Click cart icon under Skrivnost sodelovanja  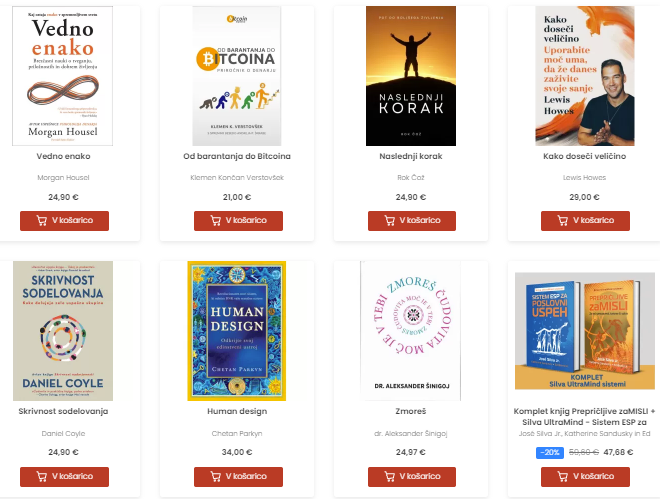42,476
